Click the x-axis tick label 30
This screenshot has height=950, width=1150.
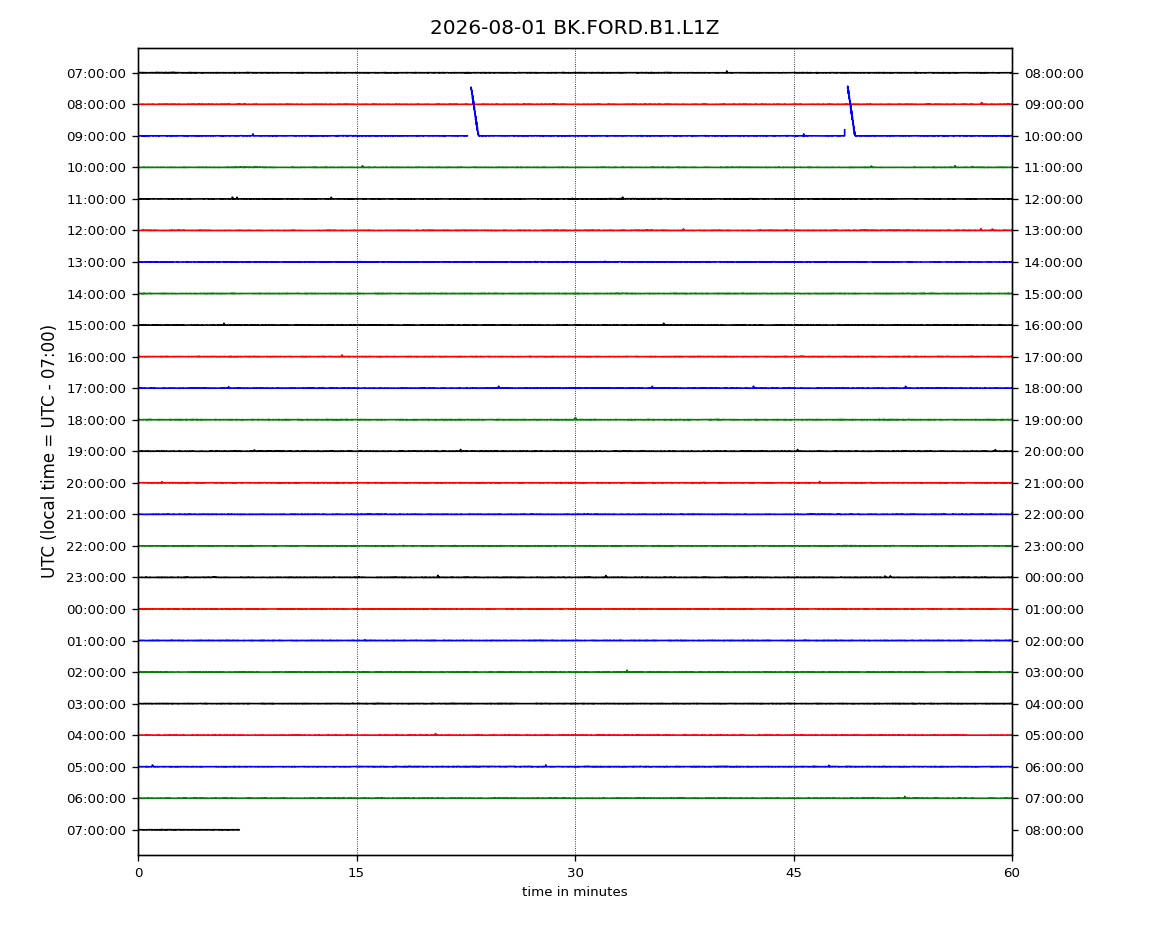(x=575, y=872)
